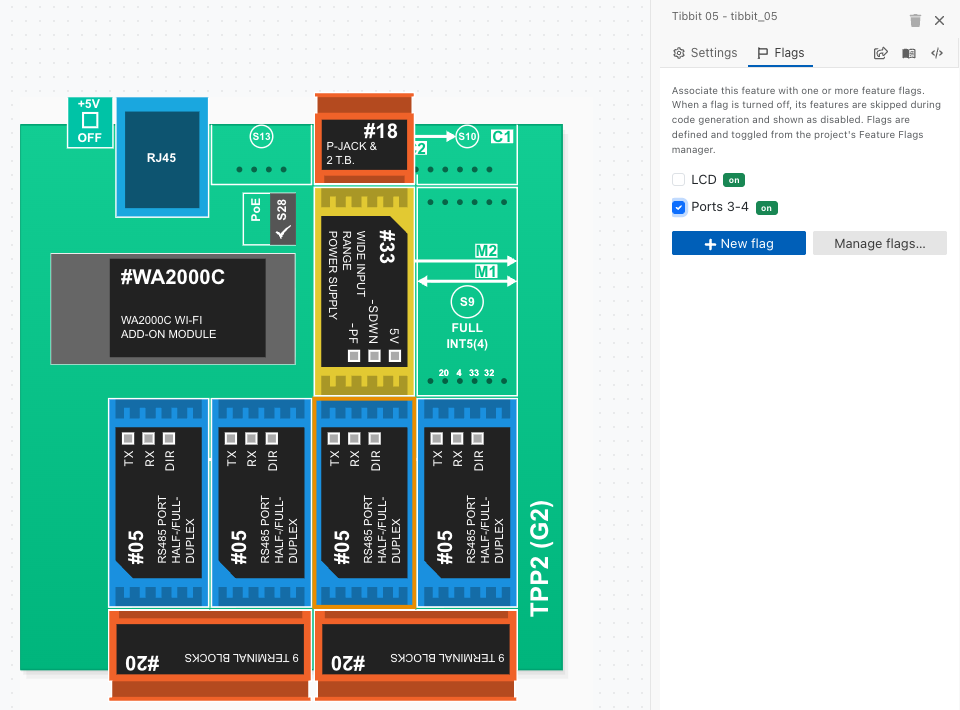Select the highlighted third #05 RS485 tibbit
Viewport: 960px width, 710px height.
[364, 503]
